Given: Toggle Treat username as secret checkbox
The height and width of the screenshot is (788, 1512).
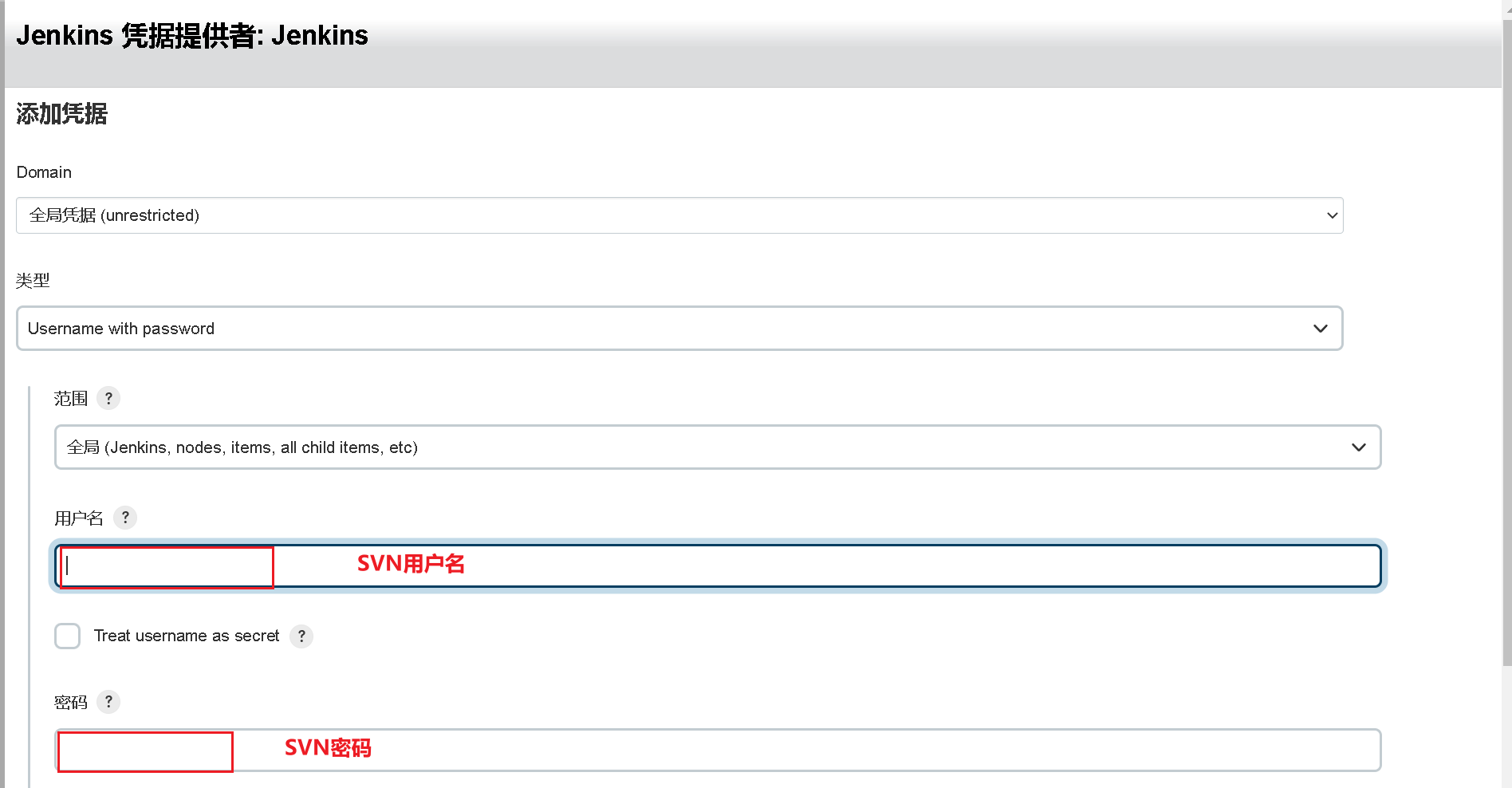Looking at the screenshot, I should point(68,636).
